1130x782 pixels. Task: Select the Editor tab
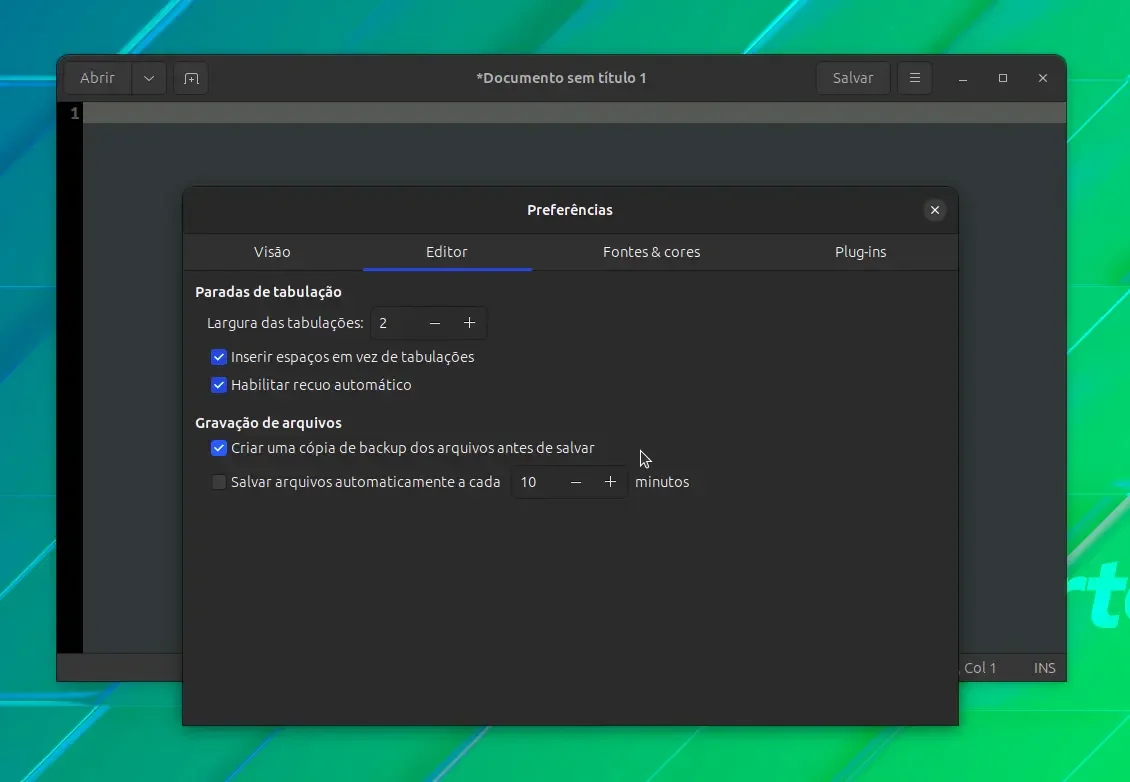pyautogui.click(x=447, y=252)
